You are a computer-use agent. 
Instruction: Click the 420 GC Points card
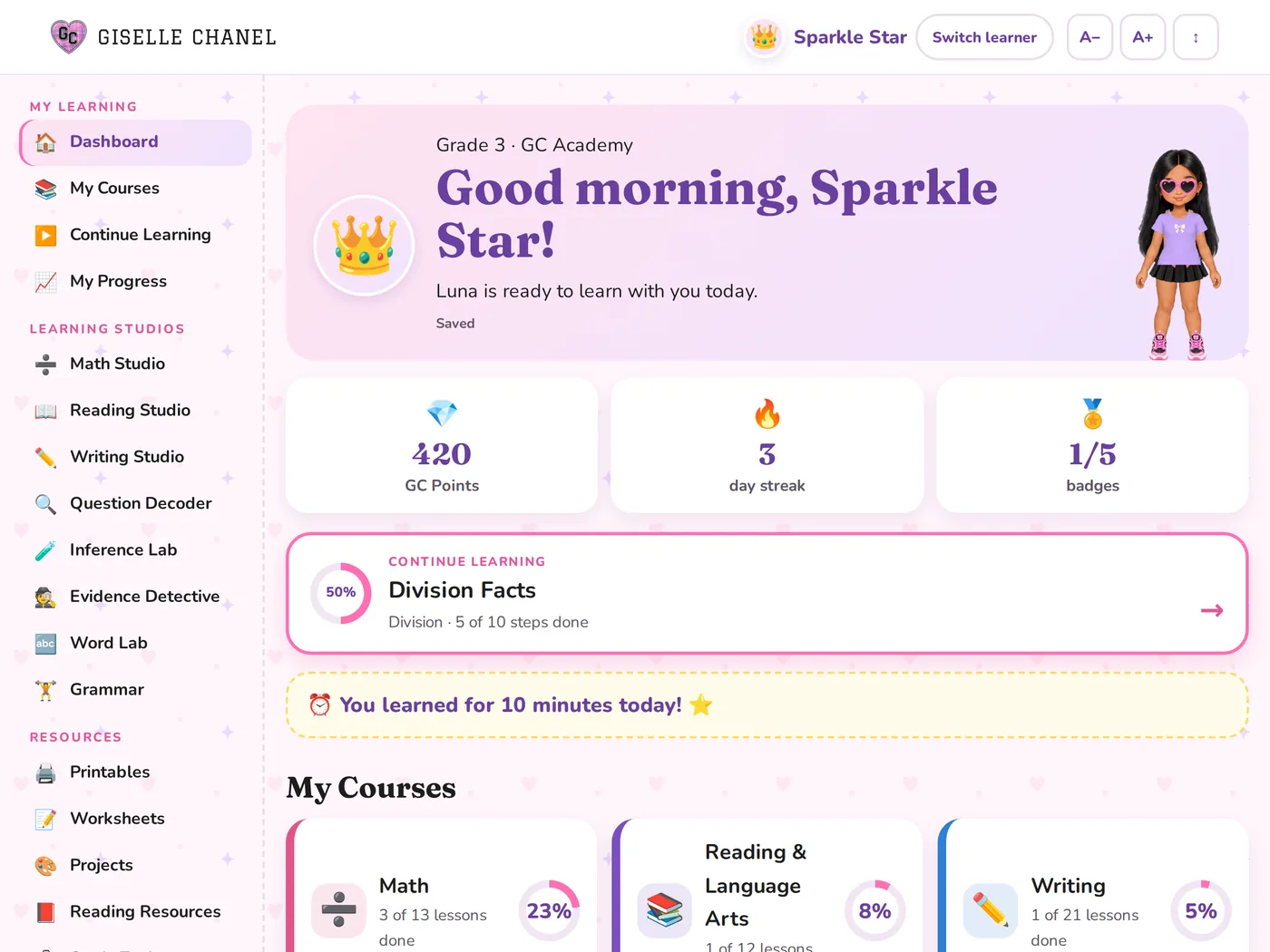[x=442, y=445]
